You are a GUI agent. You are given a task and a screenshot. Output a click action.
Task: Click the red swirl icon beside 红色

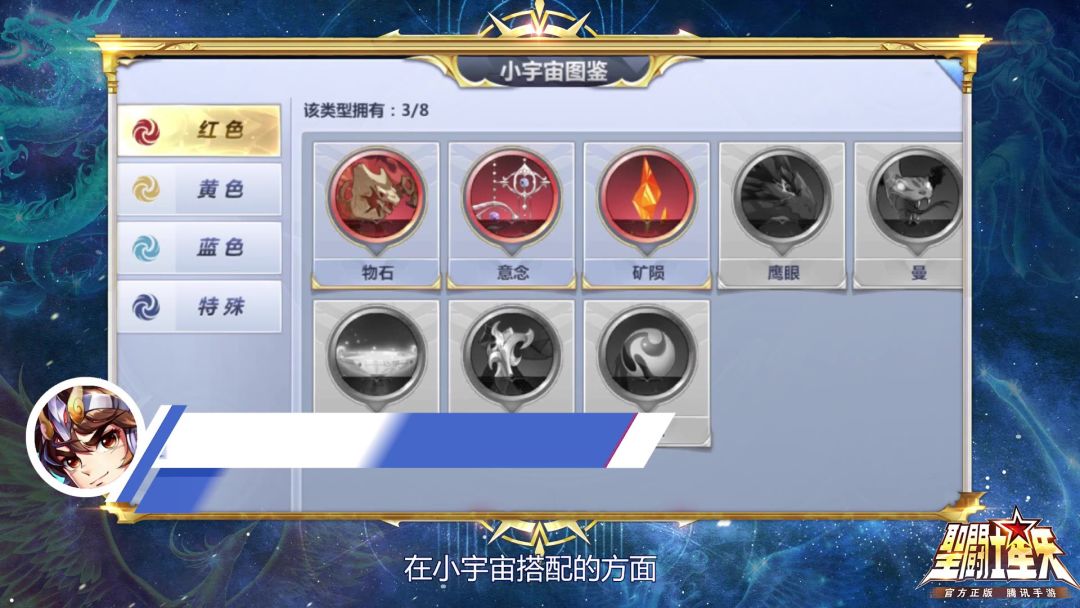point(146,131)
